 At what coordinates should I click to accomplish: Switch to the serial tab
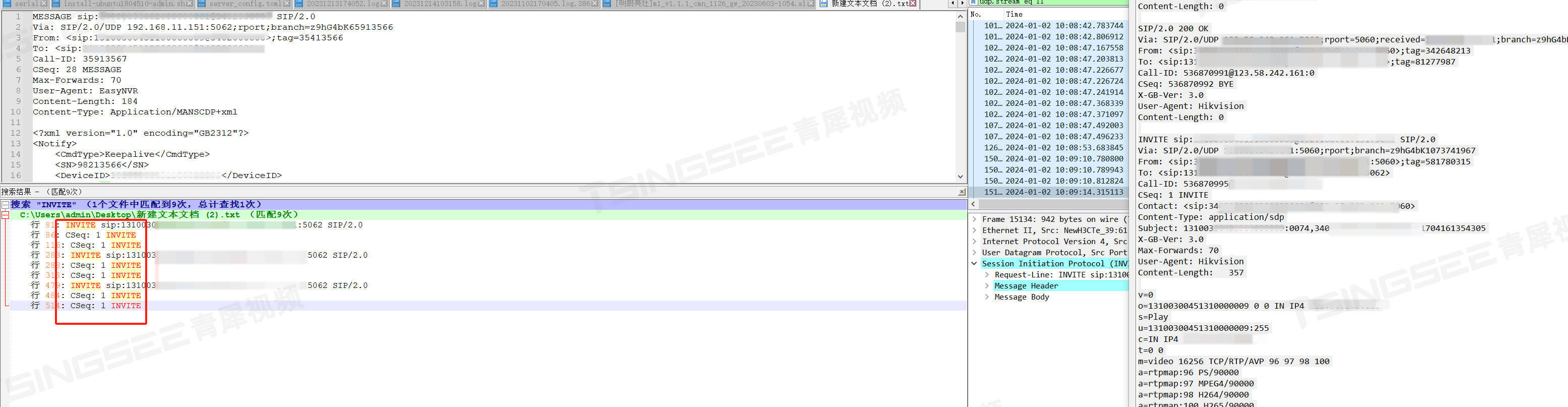coord(26,4)
